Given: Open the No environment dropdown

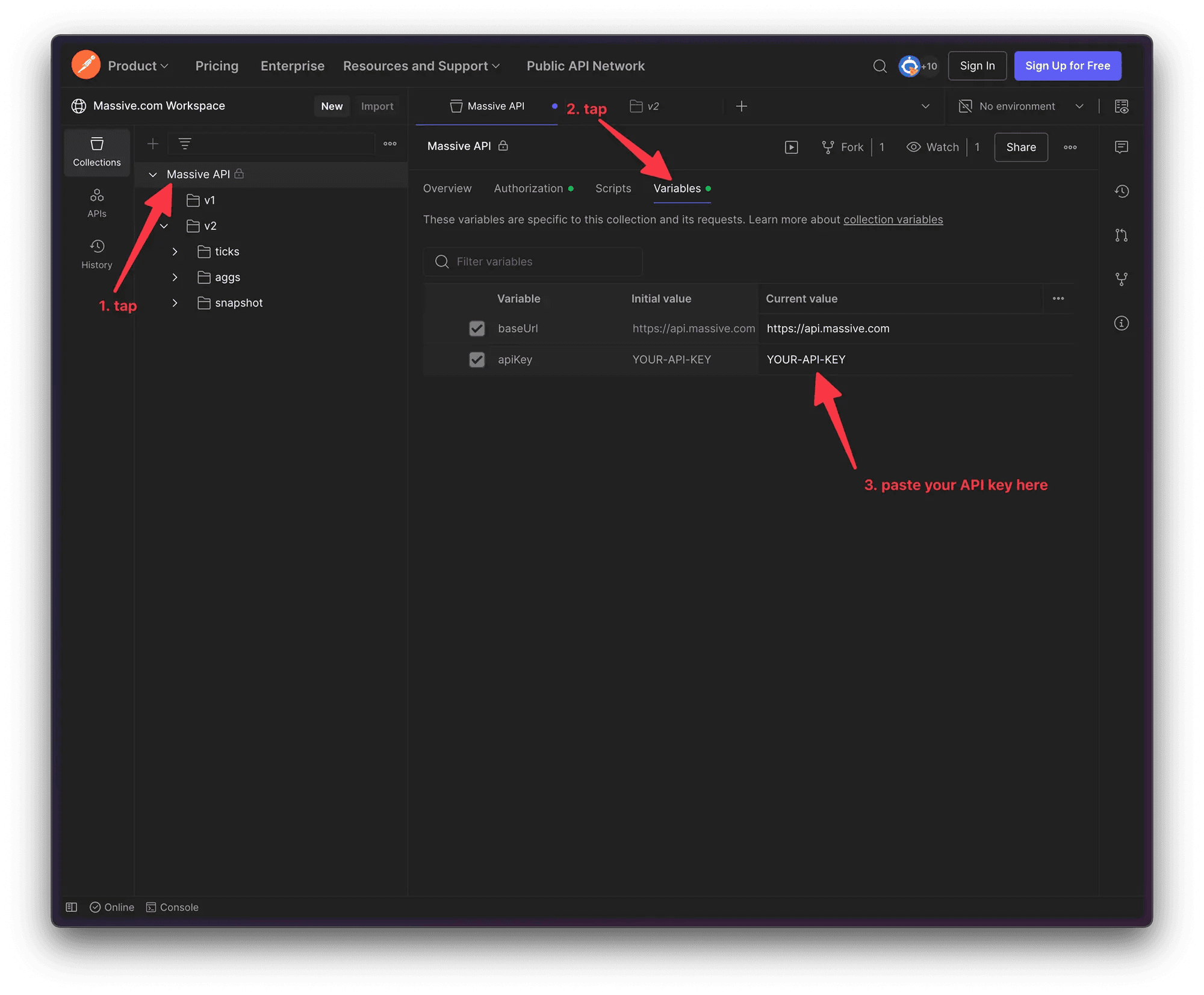Looking at the screenshot, I should coord(1020,107).
